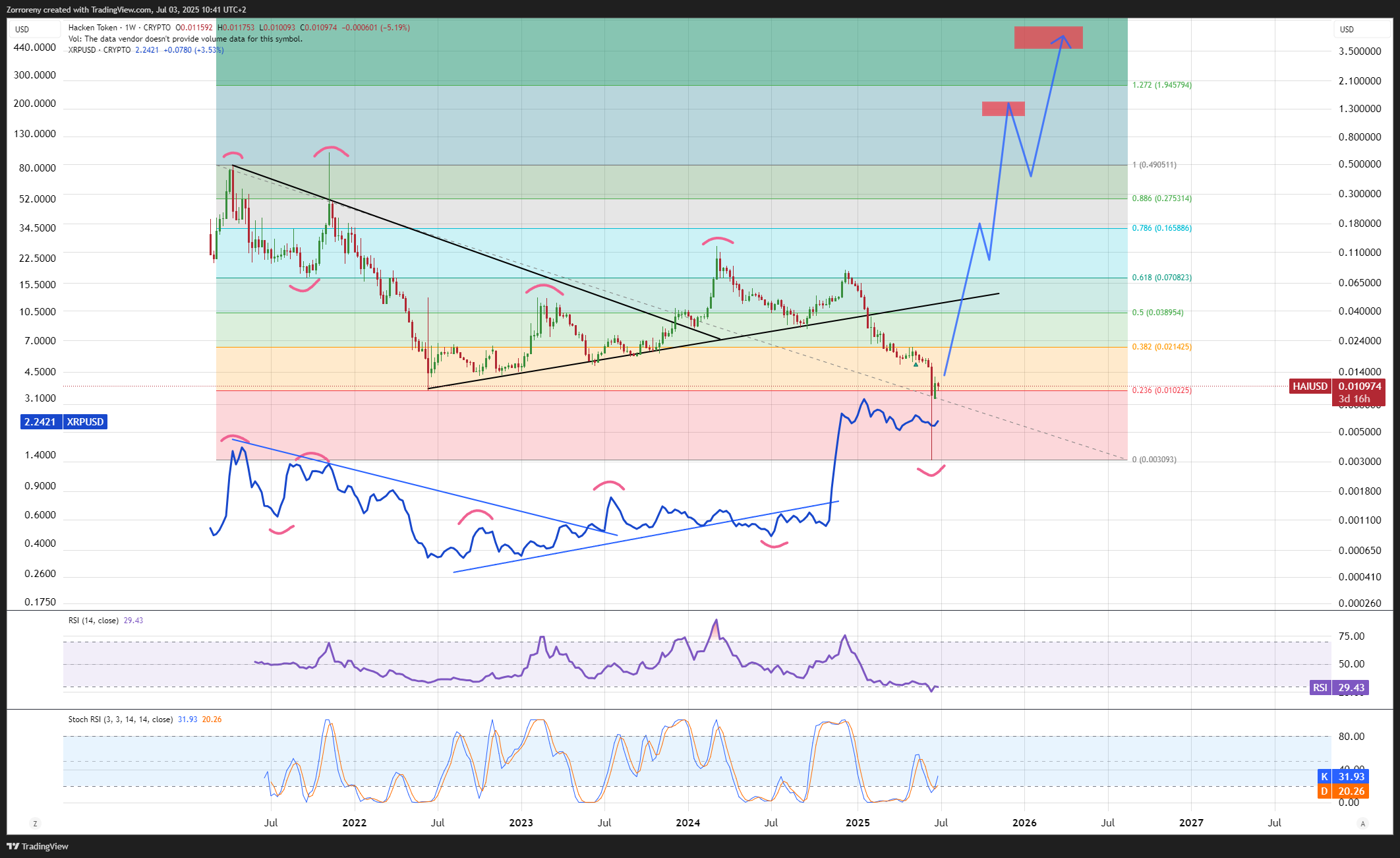Click the percent change (−5.19%)
1400x858 pixels.
pyautogui.click(x=394, y=28)
